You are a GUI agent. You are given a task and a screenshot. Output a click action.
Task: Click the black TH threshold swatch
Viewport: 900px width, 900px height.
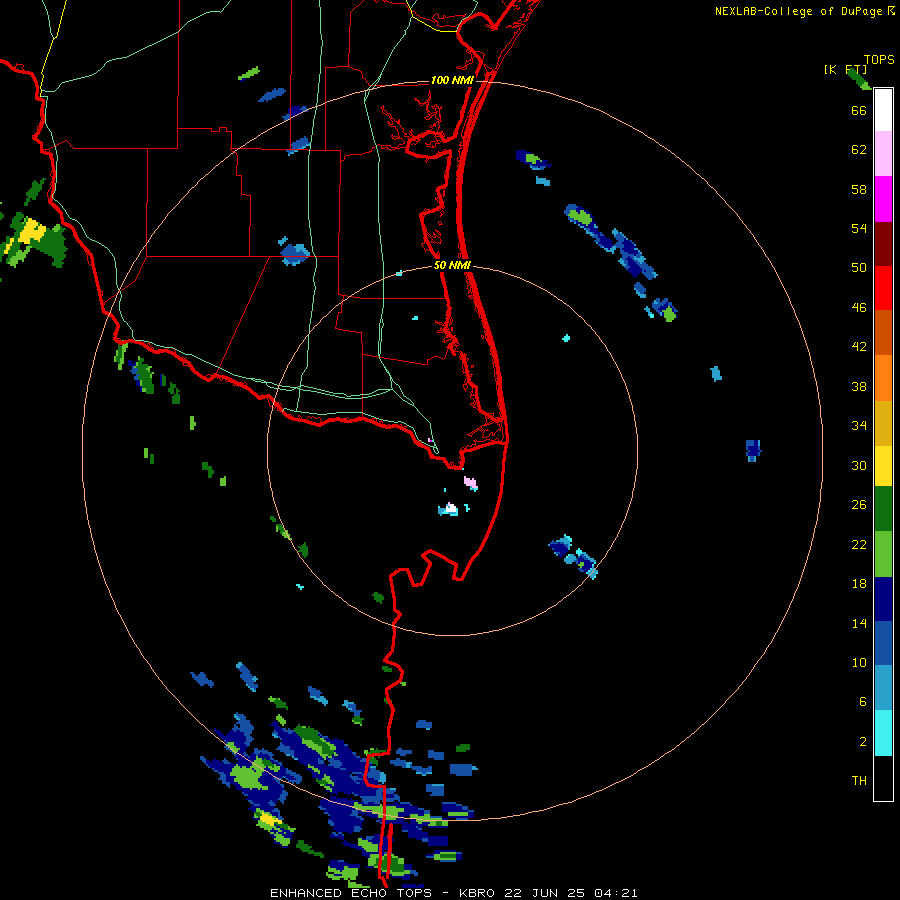883,778
